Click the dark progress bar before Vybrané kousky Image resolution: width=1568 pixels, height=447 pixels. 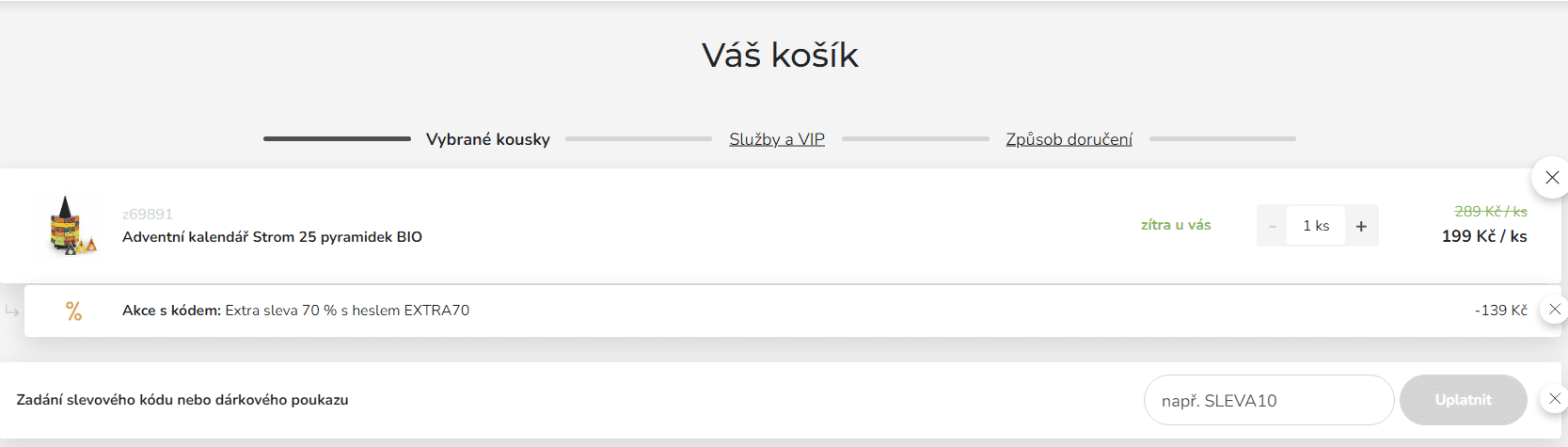click(x=337, y=138)
